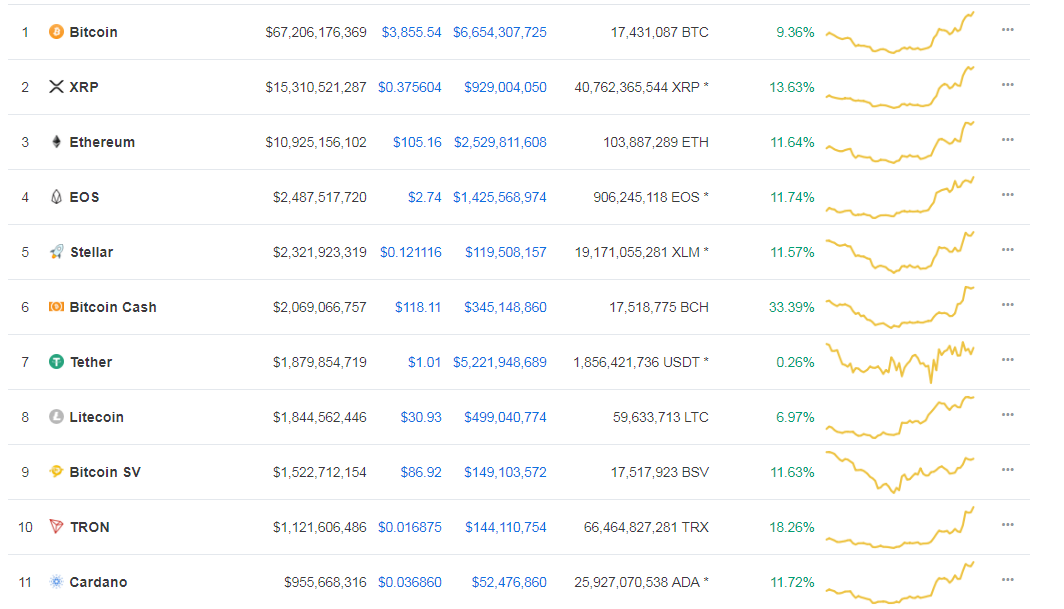View the Bitcoin SV price sparkline

pyautogui.click(x=900, y=472)
